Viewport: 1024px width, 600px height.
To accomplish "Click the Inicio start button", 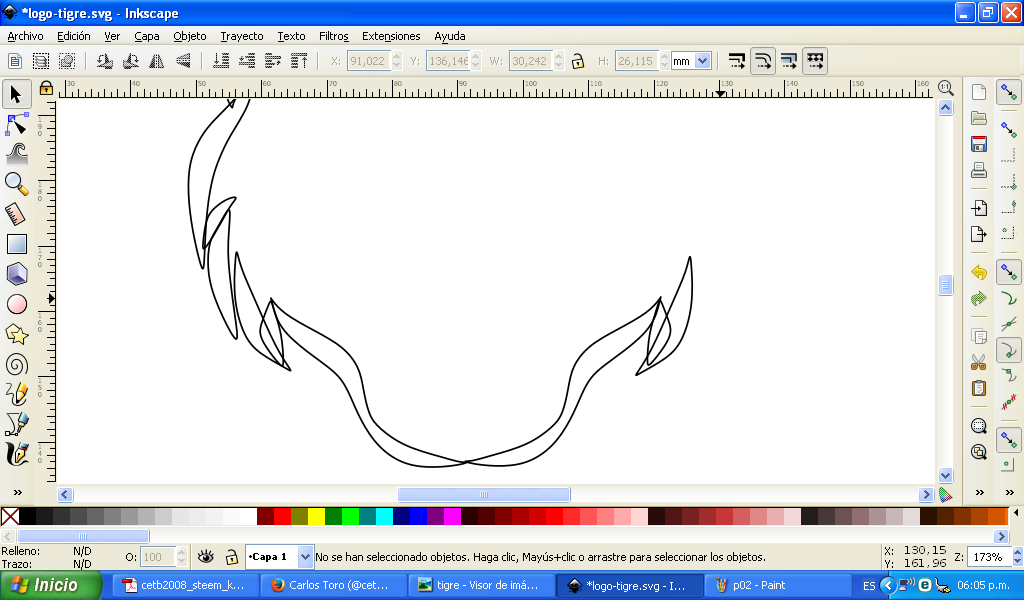I will (51, 585).
